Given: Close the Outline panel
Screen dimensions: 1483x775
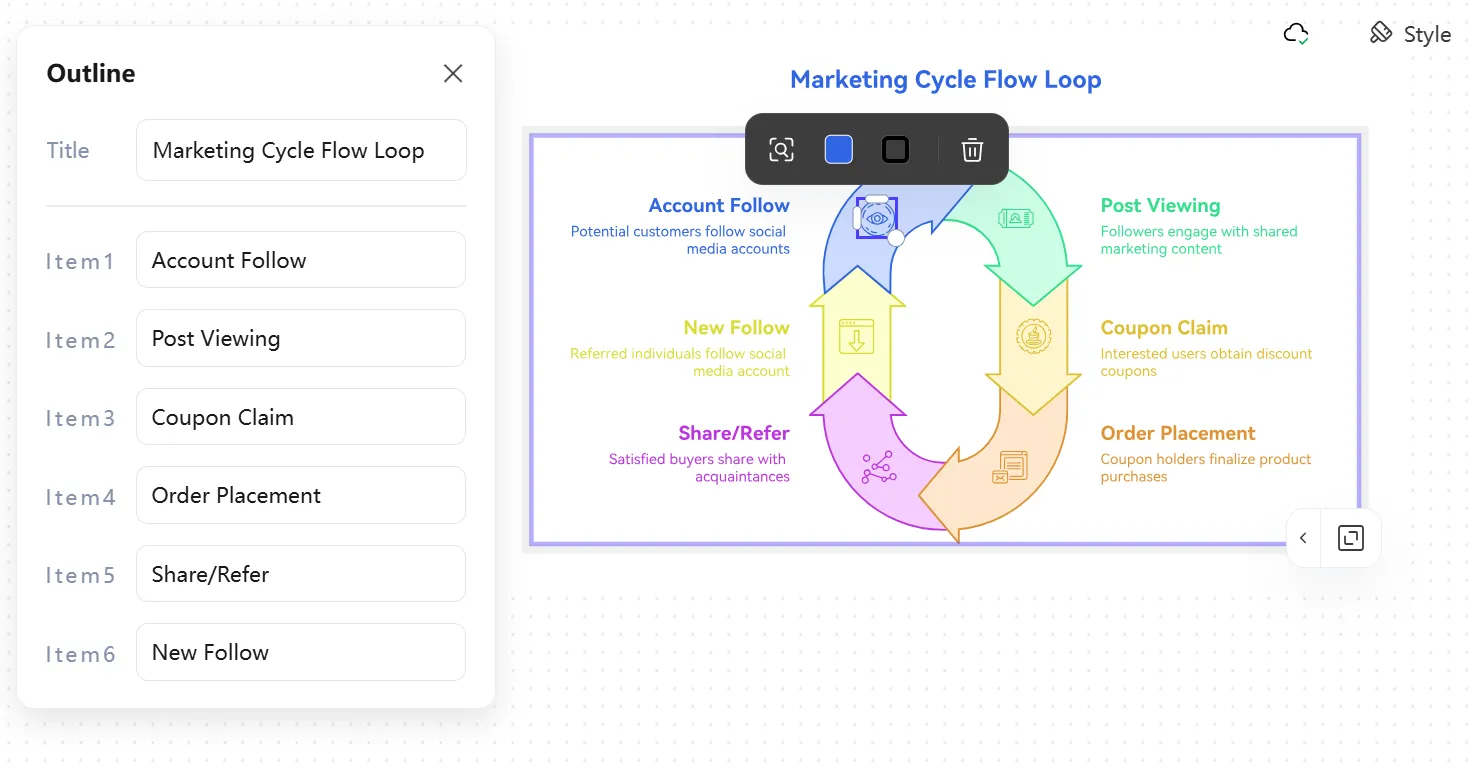Looking at the screenshot, I should pos(453,73).
